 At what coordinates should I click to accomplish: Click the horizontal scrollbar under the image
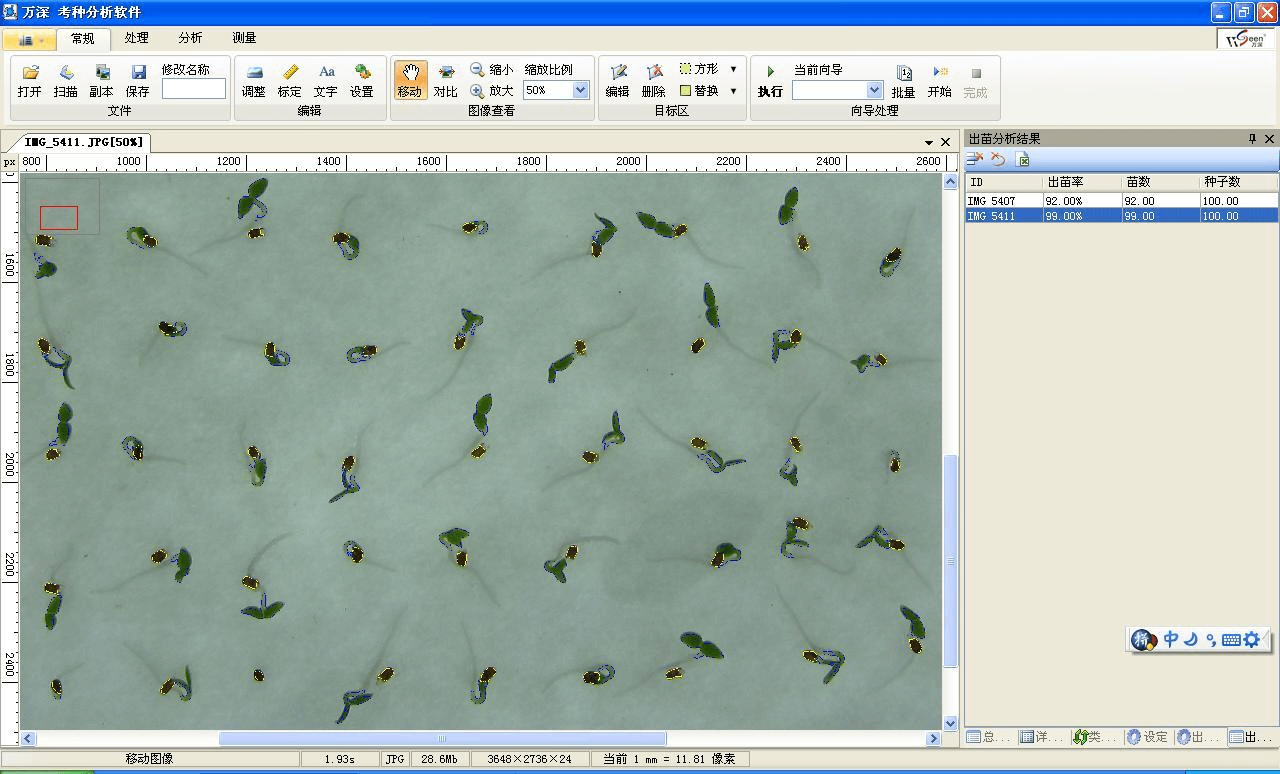[440, 739]
